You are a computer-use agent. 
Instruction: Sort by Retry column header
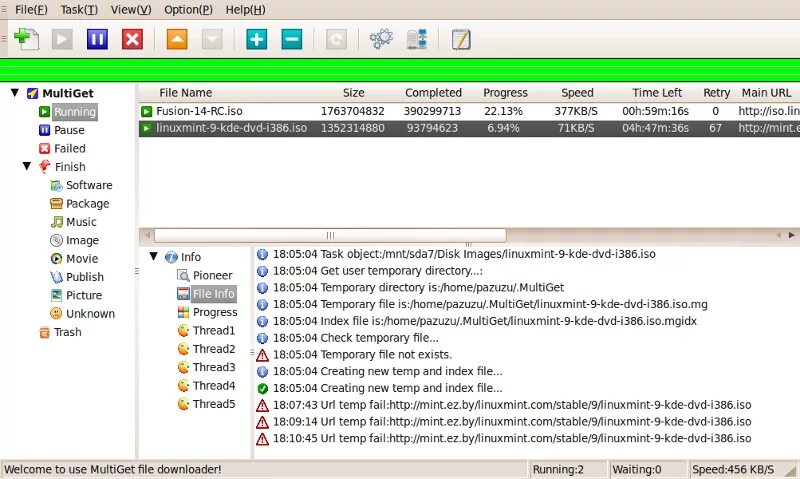[x=716, y=93]
